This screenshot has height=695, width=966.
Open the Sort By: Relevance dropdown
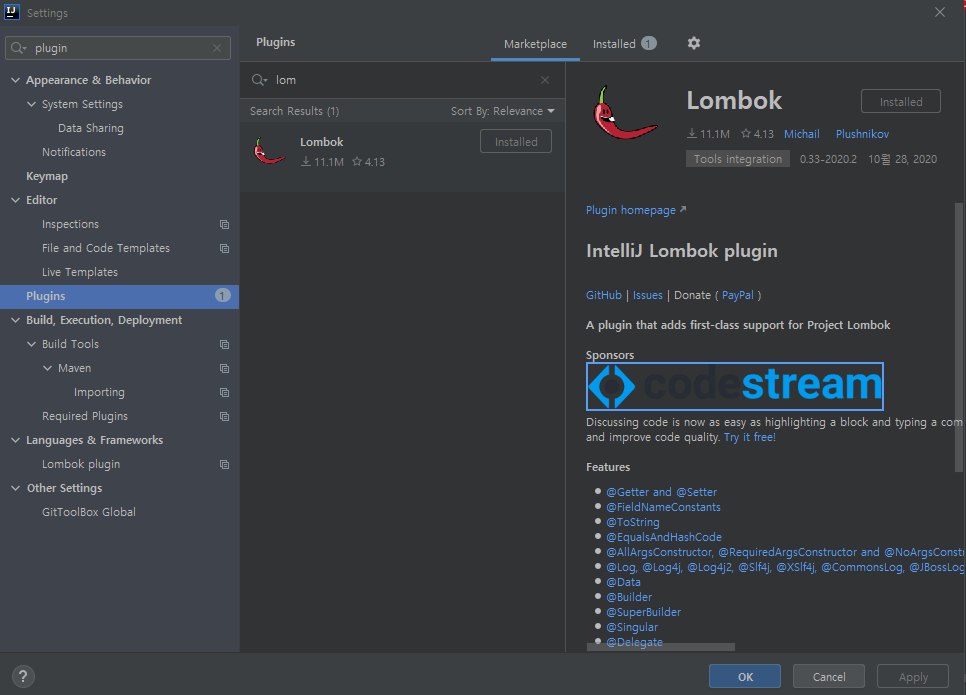point(502,111)
